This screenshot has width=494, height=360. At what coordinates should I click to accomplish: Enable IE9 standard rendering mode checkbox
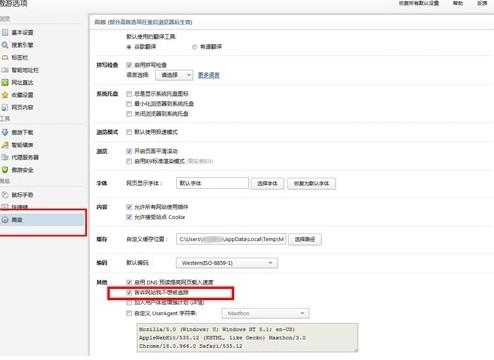129,162
